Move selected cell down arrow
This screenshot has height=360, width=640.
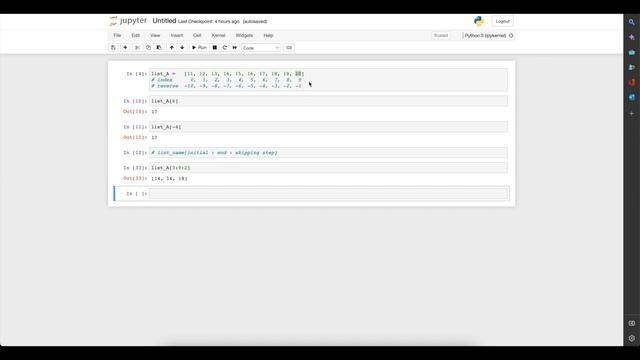click(182, 48)
